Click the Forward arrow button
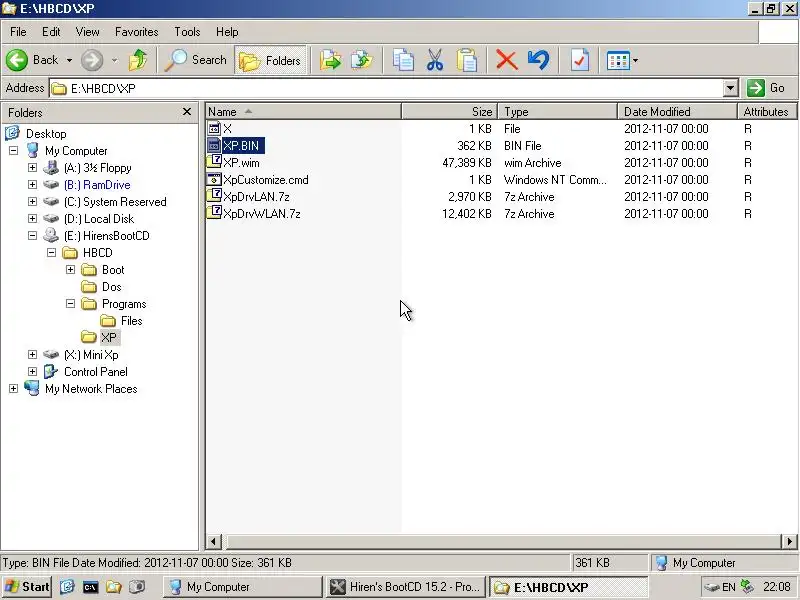800x600 pixels. [92, 60]
